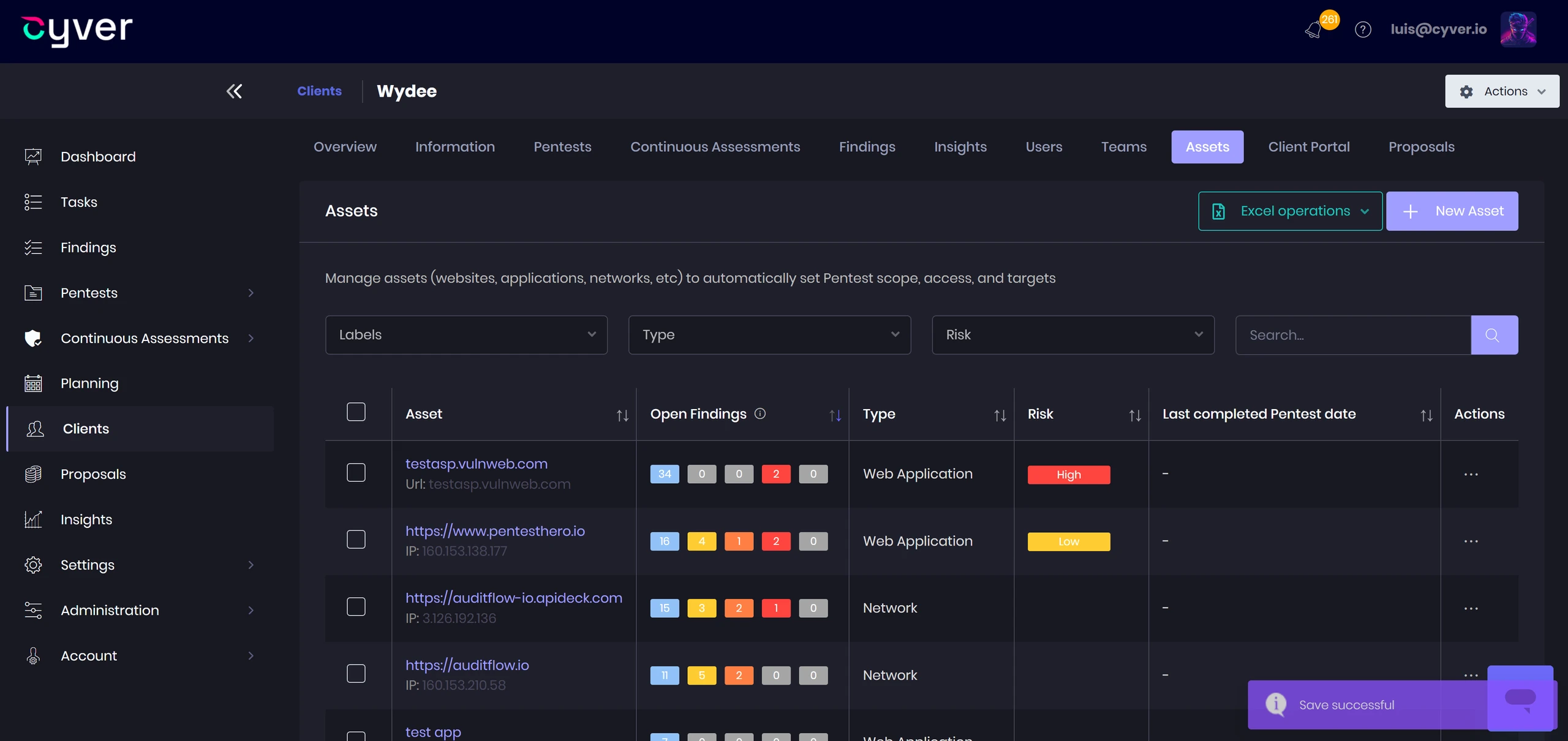Click the High risk badge
The image size is (1568, 741).
coord(1069,475)
